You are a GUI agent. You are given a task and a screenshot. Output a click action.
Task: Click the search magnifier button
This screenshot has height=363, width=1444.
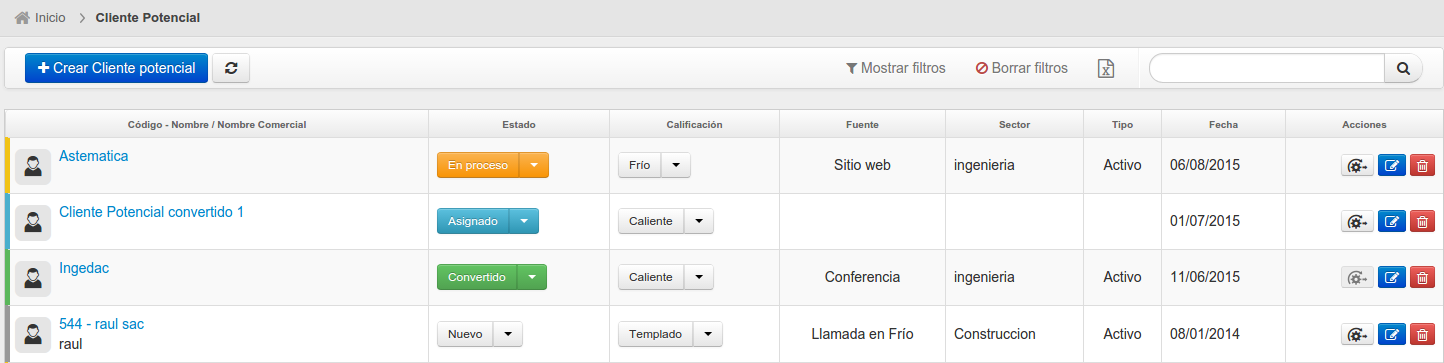coord(1403,68)
